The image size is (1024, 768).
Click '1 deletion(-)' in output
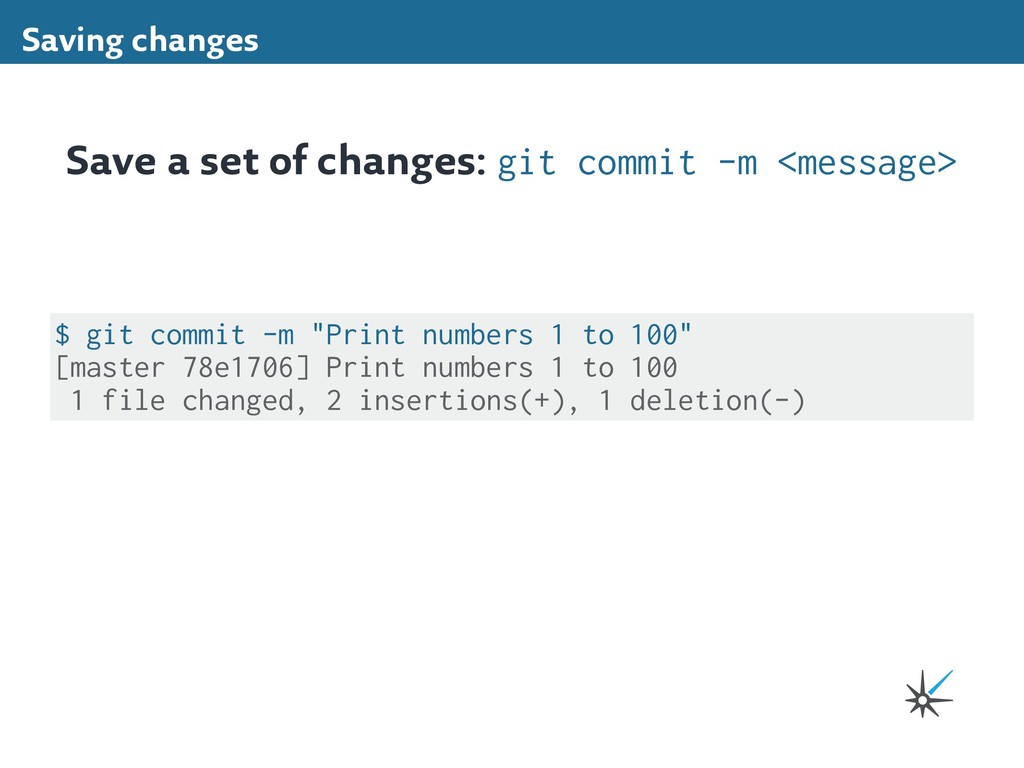(x=701, y=400)
